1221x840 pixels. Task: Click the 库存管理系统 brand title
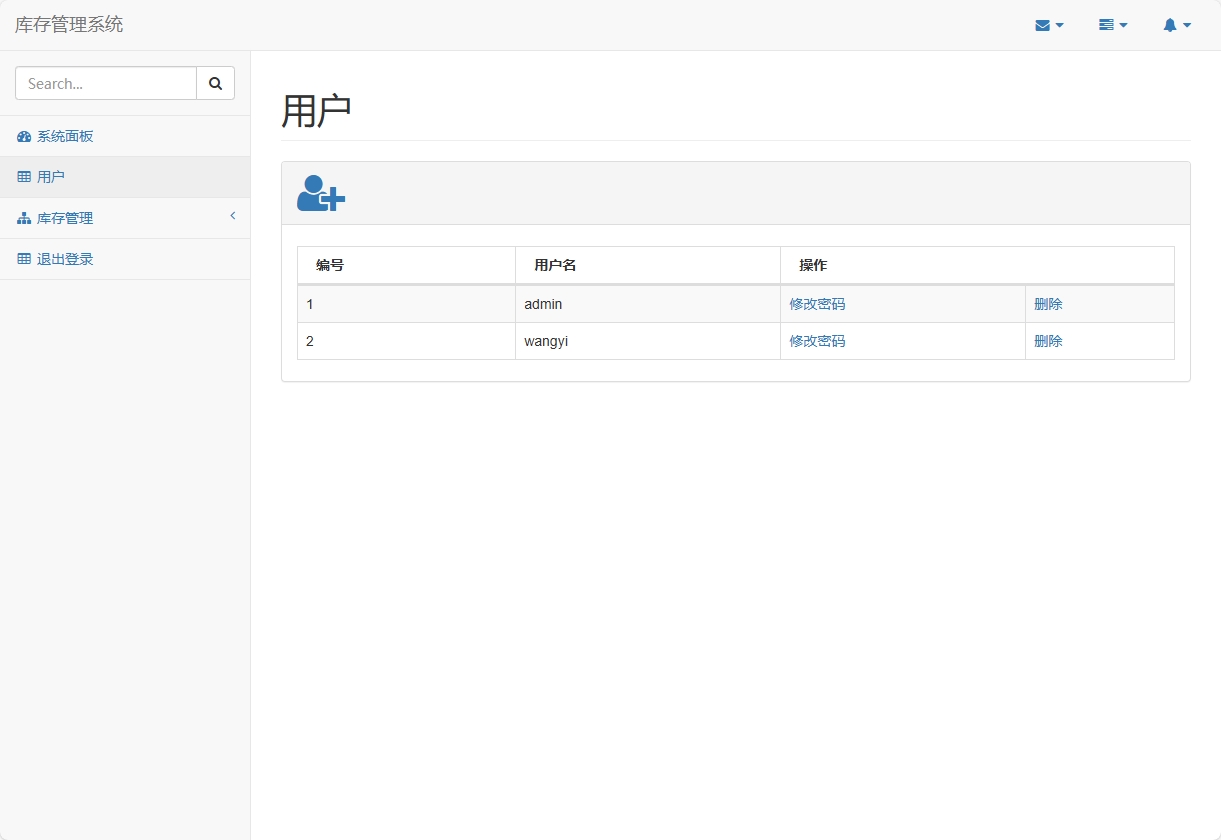coord(69,25)
